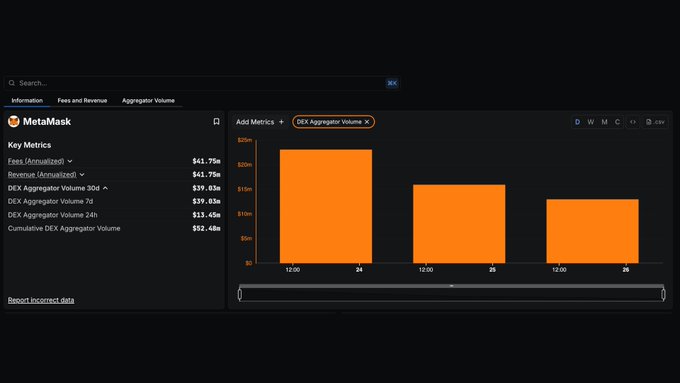Click the Key Metrics heading
This screenshot has width=680, height=383.
[29, 145]
